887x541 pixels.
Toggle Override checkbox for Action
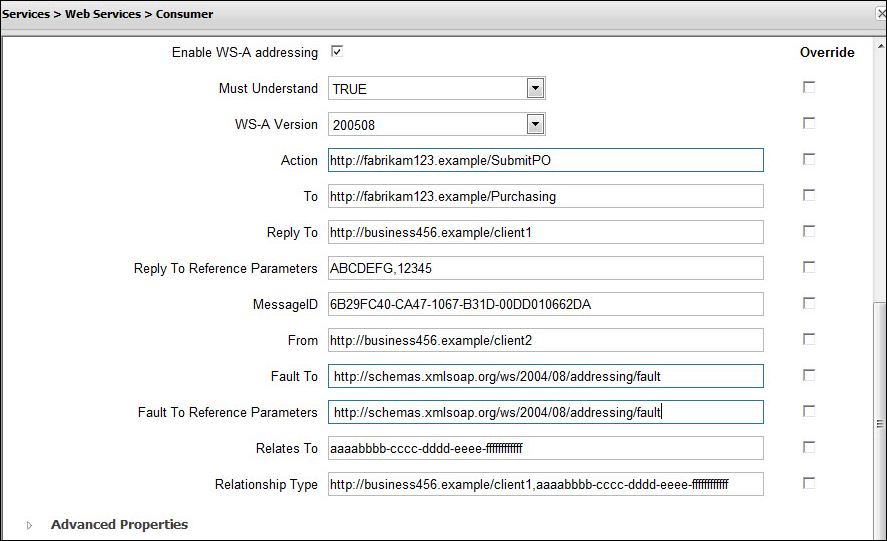click(x=809, y=159)
